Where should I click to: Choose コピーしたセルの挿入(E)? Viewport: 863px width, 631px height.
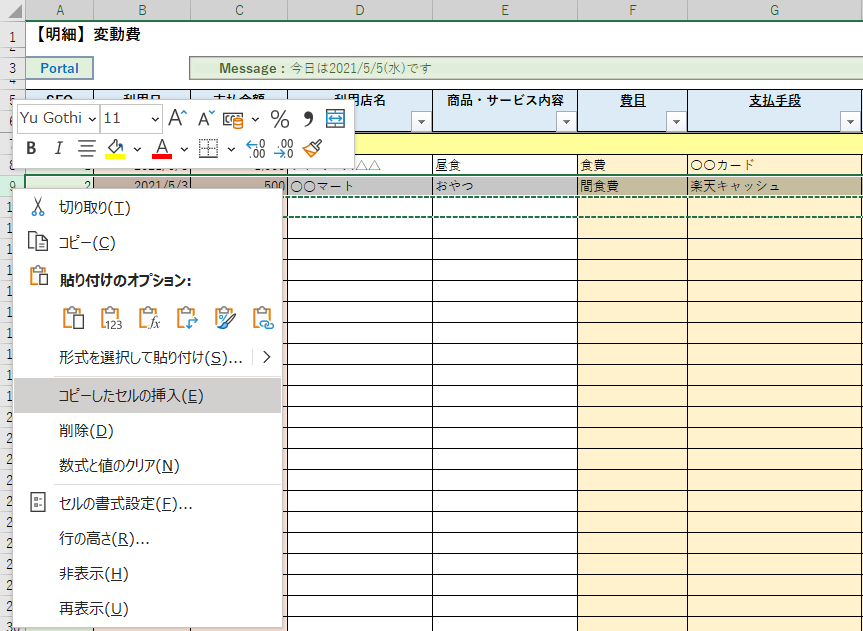pyautogui.click(x=148, y=396)
